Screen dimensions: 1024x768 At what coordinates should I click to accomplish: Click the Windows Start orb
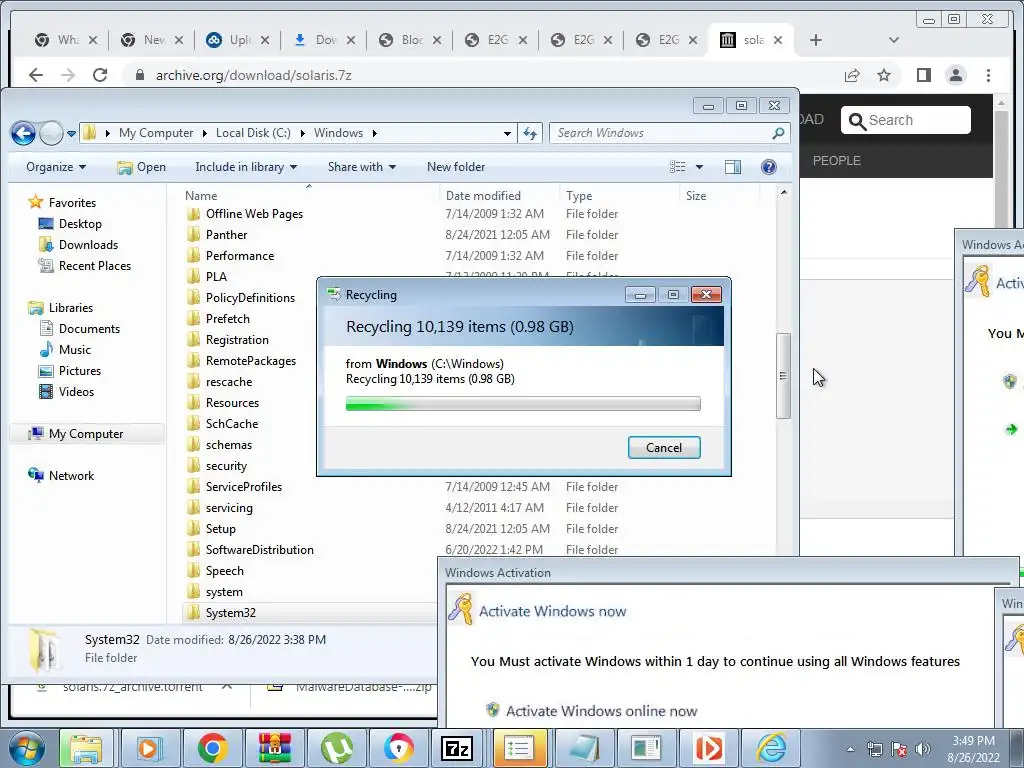pos(26,748)
